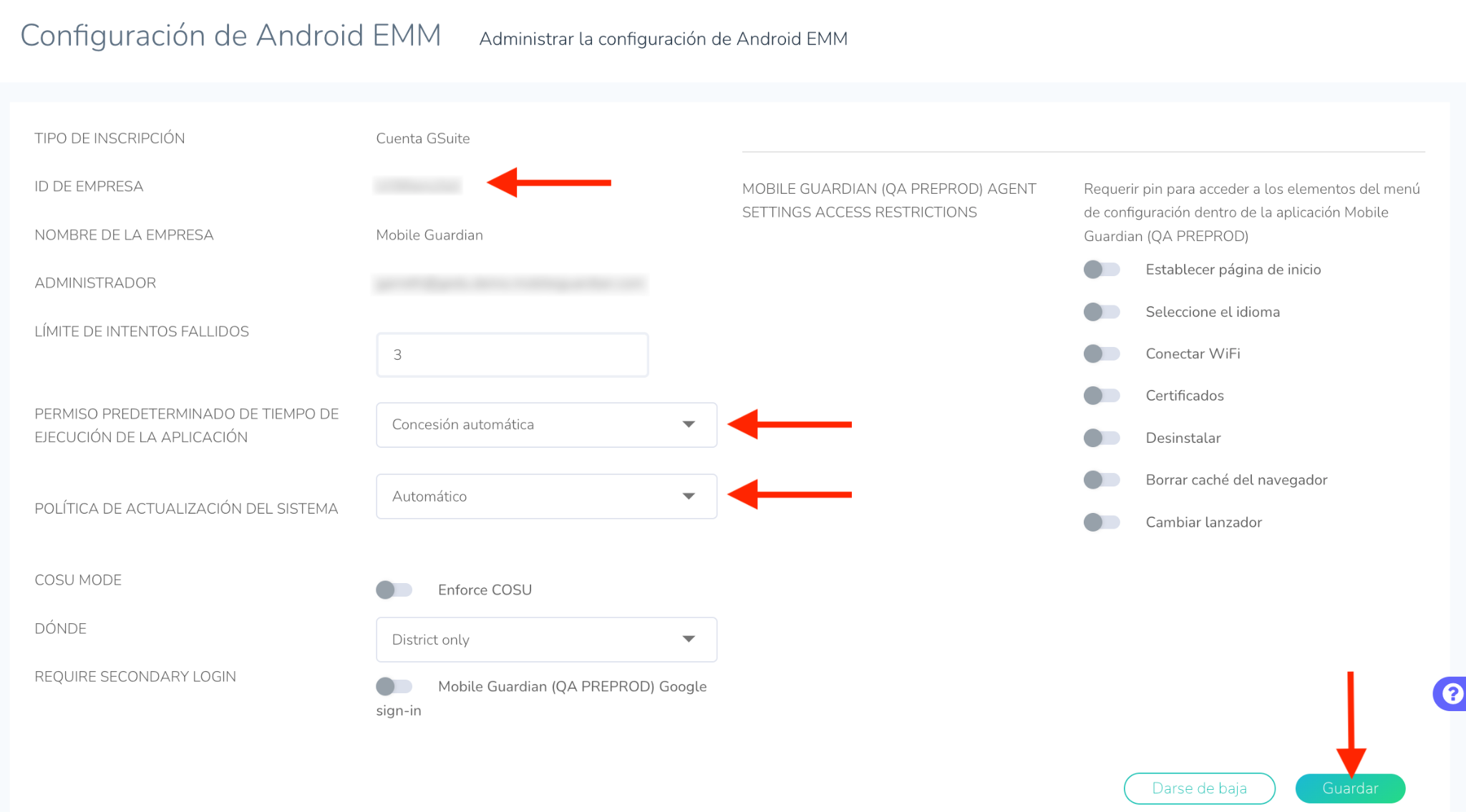
Task: Click the blurred ID de empresa value
Action: (418, 187)
